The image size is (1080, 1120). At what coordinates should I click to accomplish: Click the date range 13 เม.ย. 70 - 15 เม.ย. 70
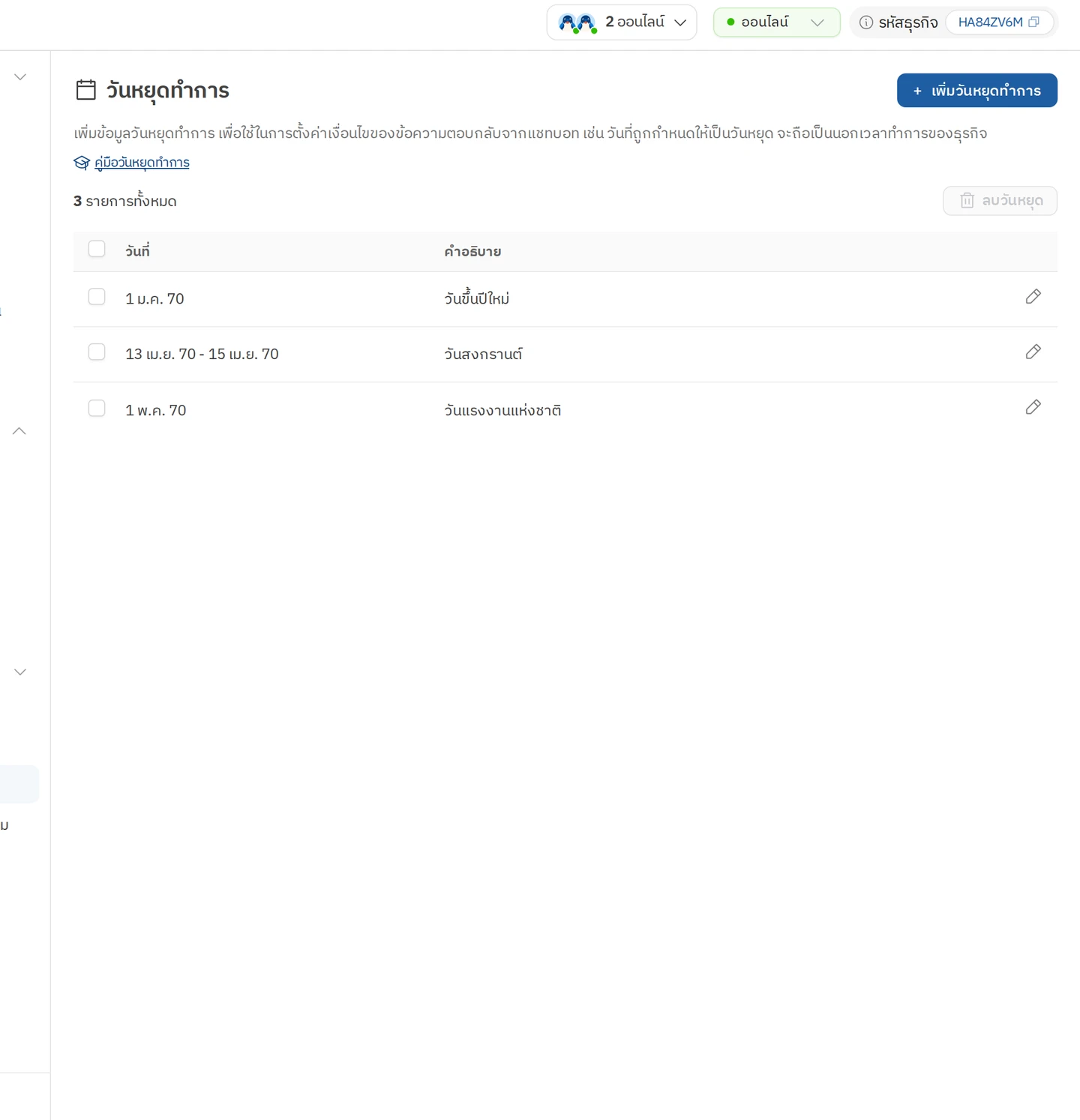point(202,354)
